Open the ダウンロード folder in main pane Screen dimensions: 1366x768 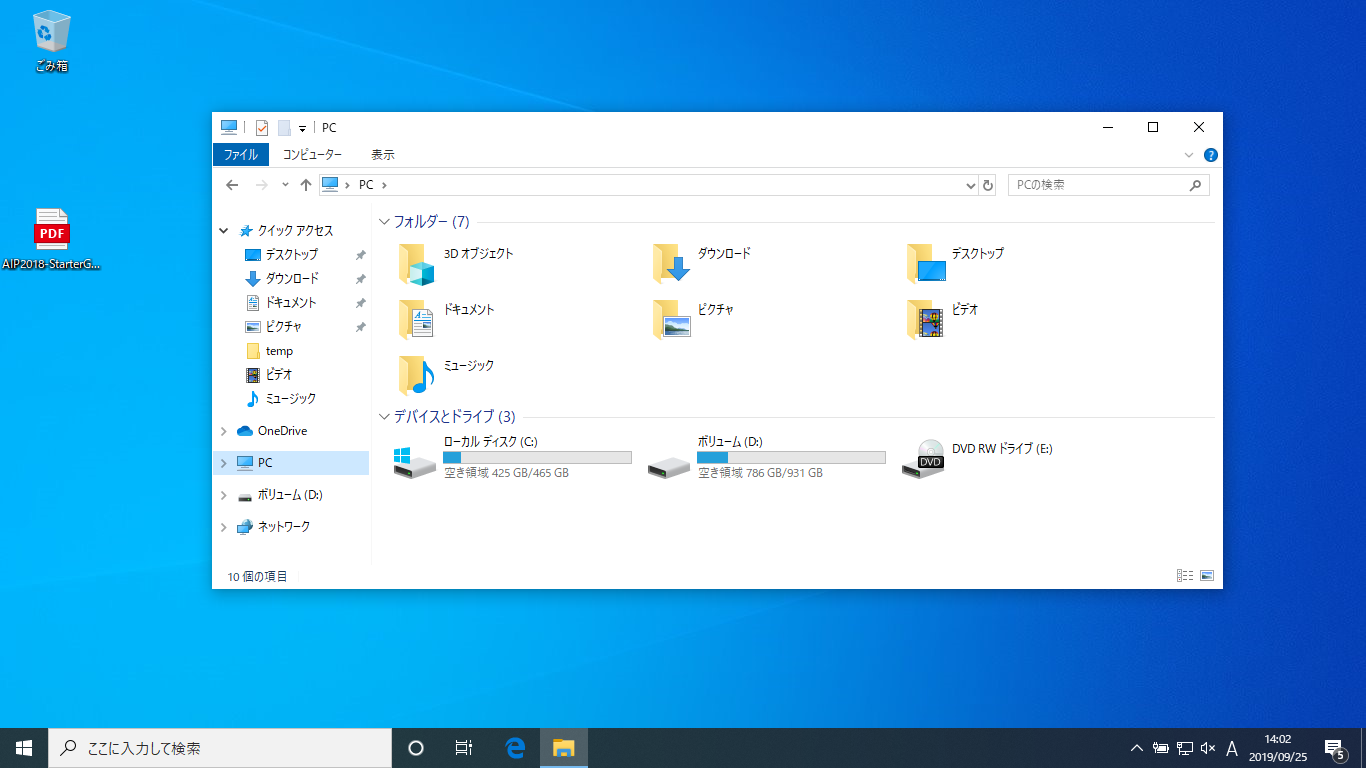point(672,265)
